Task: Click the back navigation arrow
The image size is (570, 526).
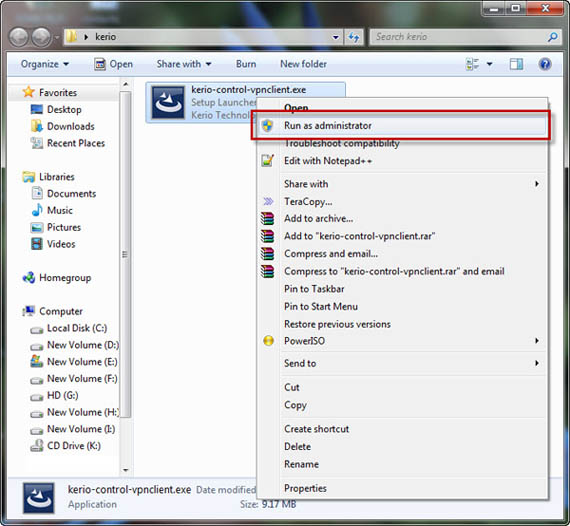Action: [x=19, y=37]
